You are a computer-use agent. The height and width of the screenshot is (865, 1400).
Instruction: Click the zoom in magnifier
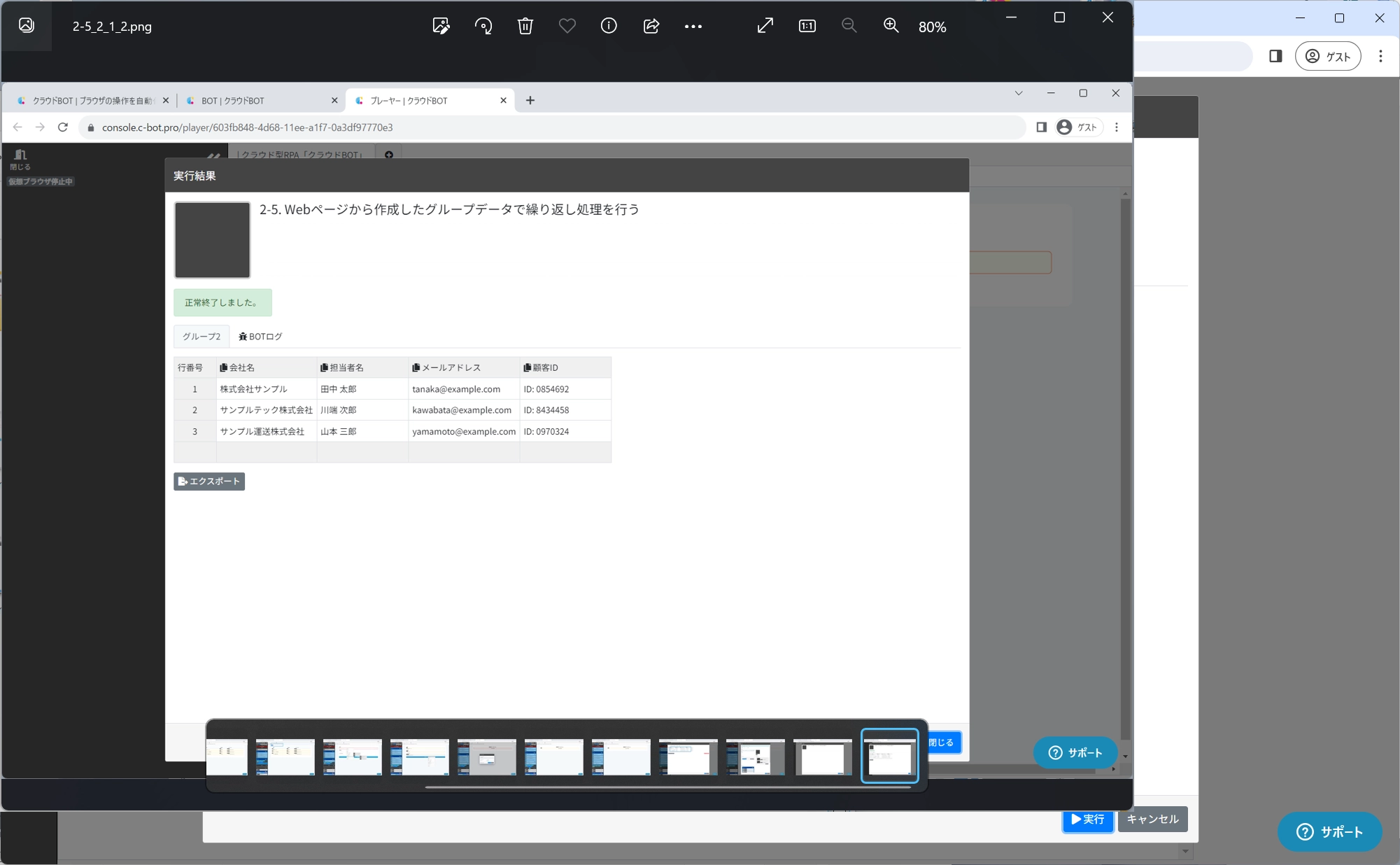coord(891,26)
